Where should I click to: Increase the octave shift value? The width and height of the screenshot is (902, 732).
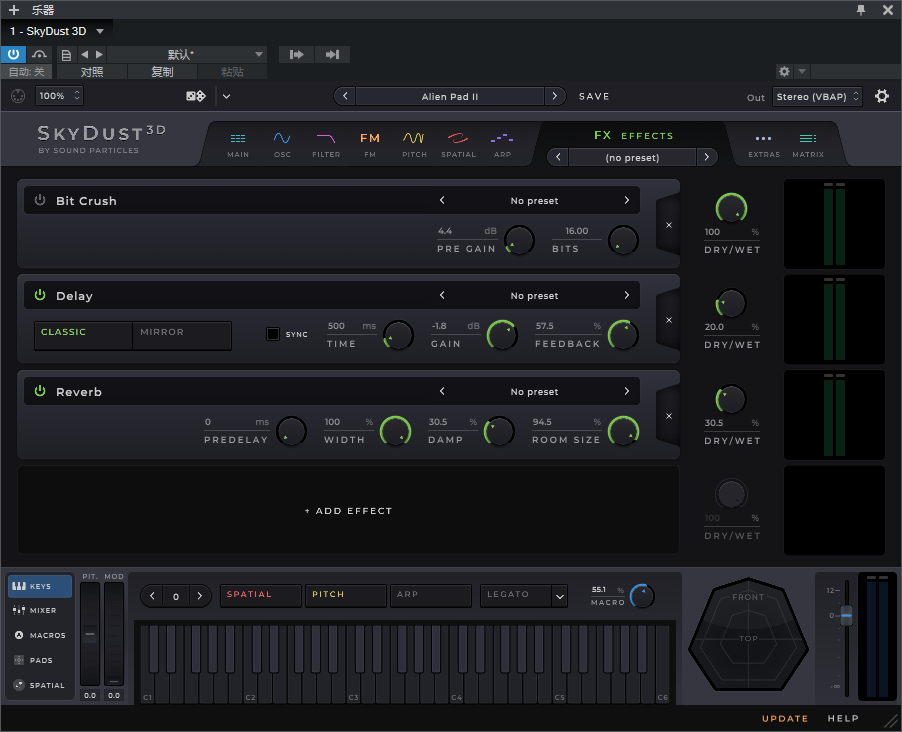[x=200, y=596]
